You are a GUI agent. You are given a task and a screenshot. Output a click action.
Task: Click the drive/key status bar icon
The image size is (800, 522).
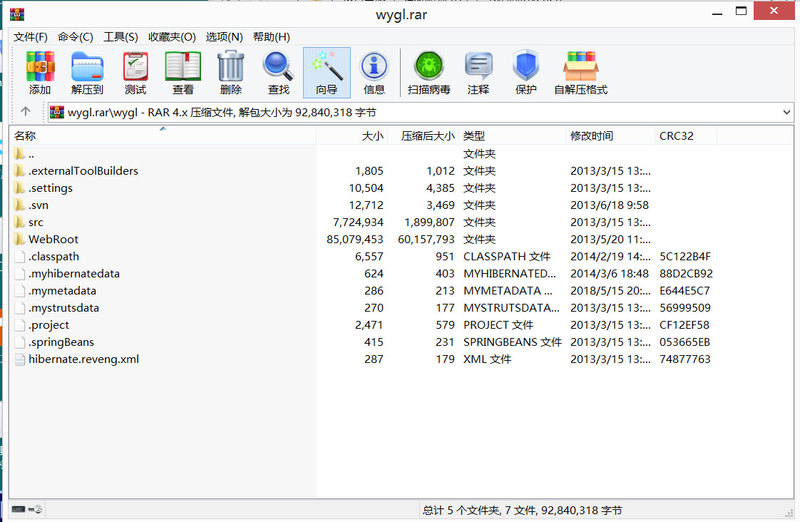[27, 509]
